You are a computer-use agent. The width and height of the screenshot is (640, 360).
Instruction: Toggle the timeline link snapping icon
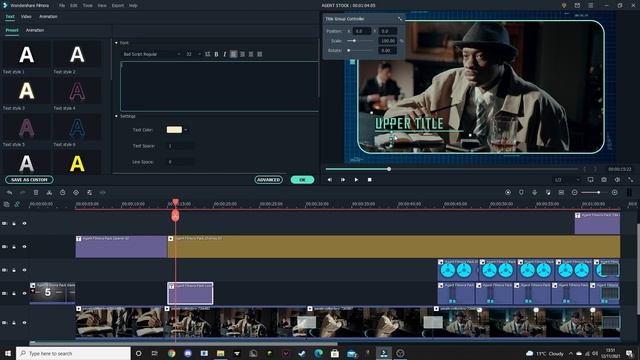(x=17, y=204)
